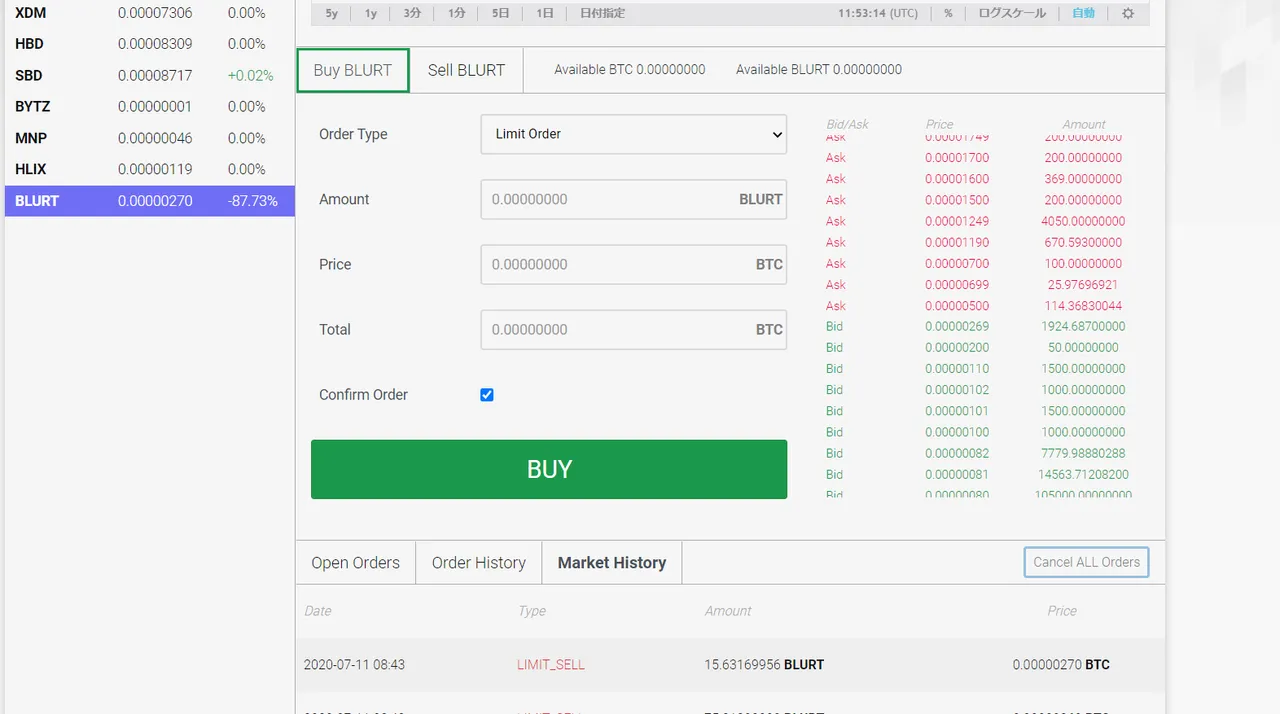This screenshot has width=1280, height=714.
Task: Click Available BTC balance text
Action: pos(630,70)
